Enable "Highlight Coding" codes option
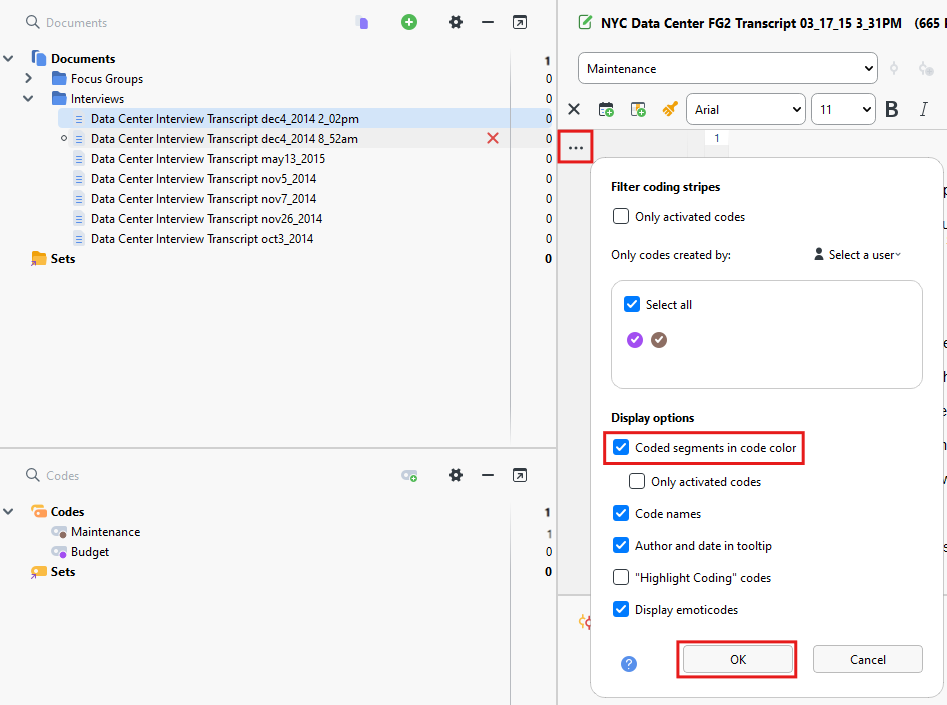 click(621, 577)
